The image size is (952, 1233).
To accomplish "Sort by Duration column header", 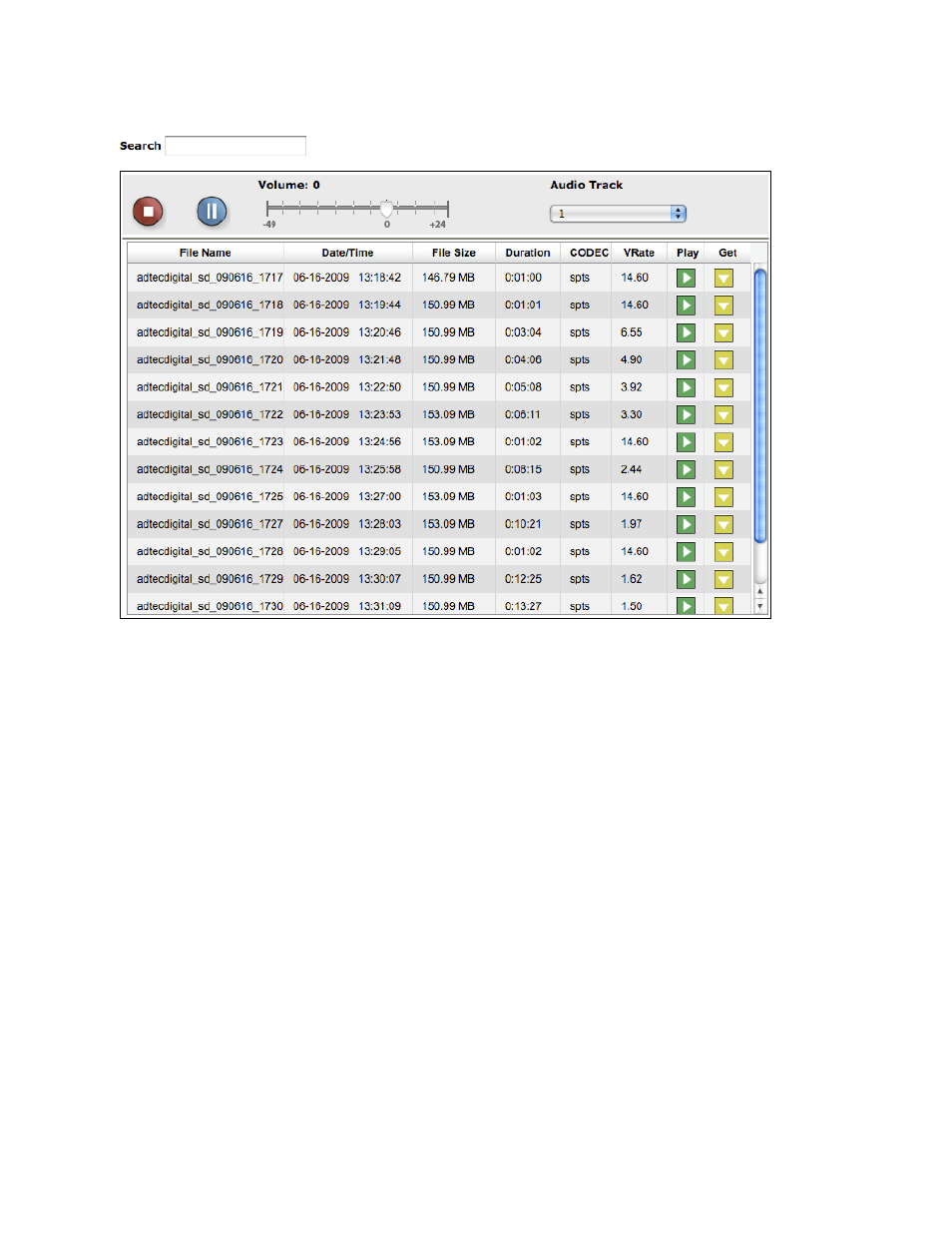I will [x=528, y=254].
